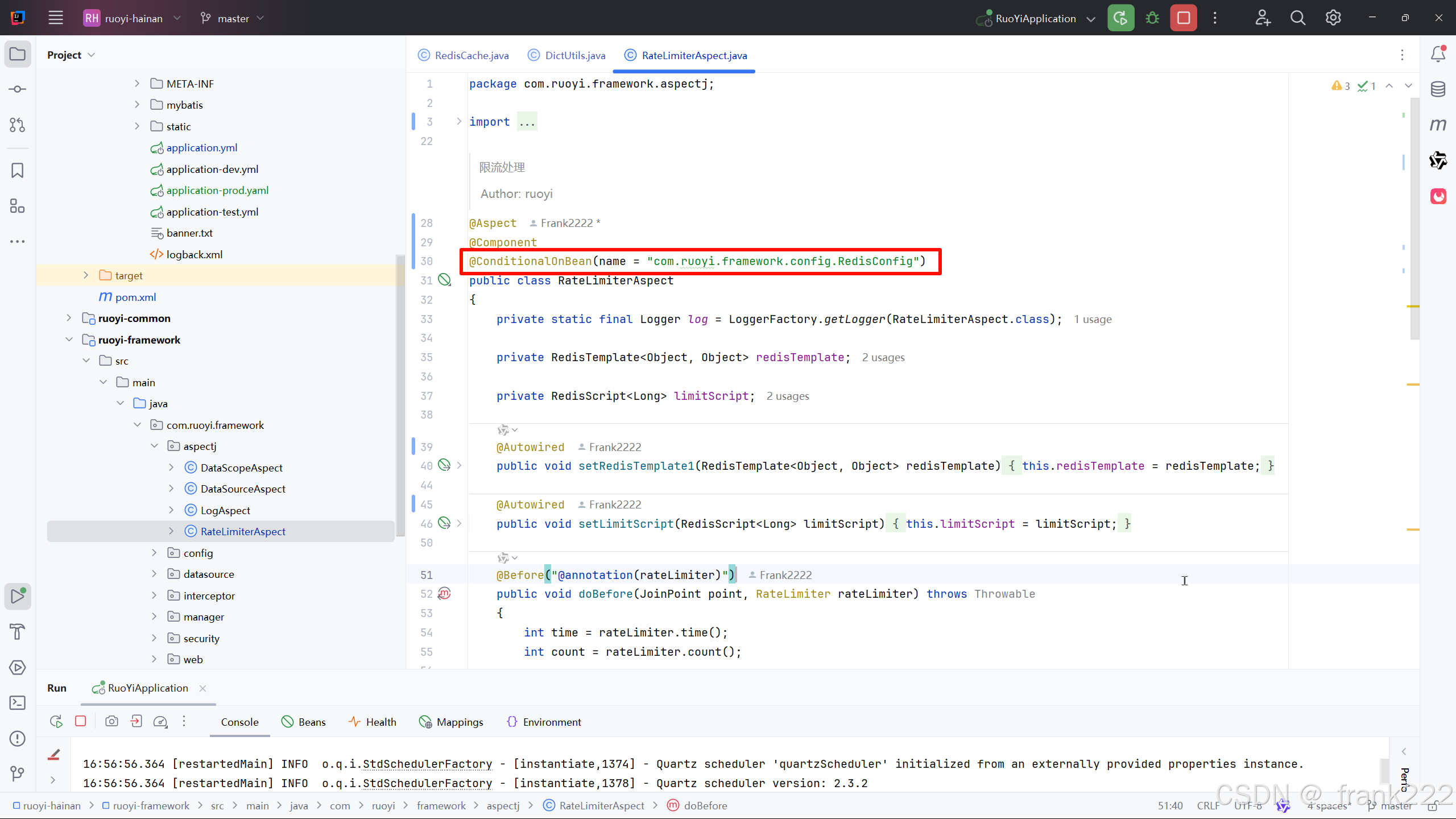Click Search Everywhere magnifier icon

1297,18
